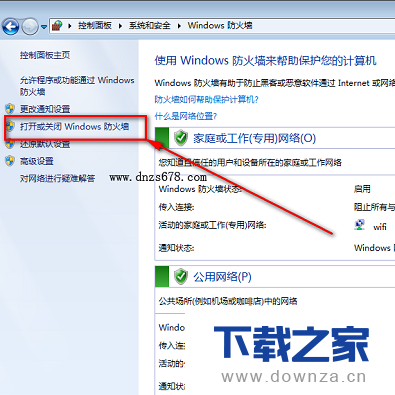Open 控制面板主页 link
The width and height of the screenshot is (395, 395).
pos(45,55)
